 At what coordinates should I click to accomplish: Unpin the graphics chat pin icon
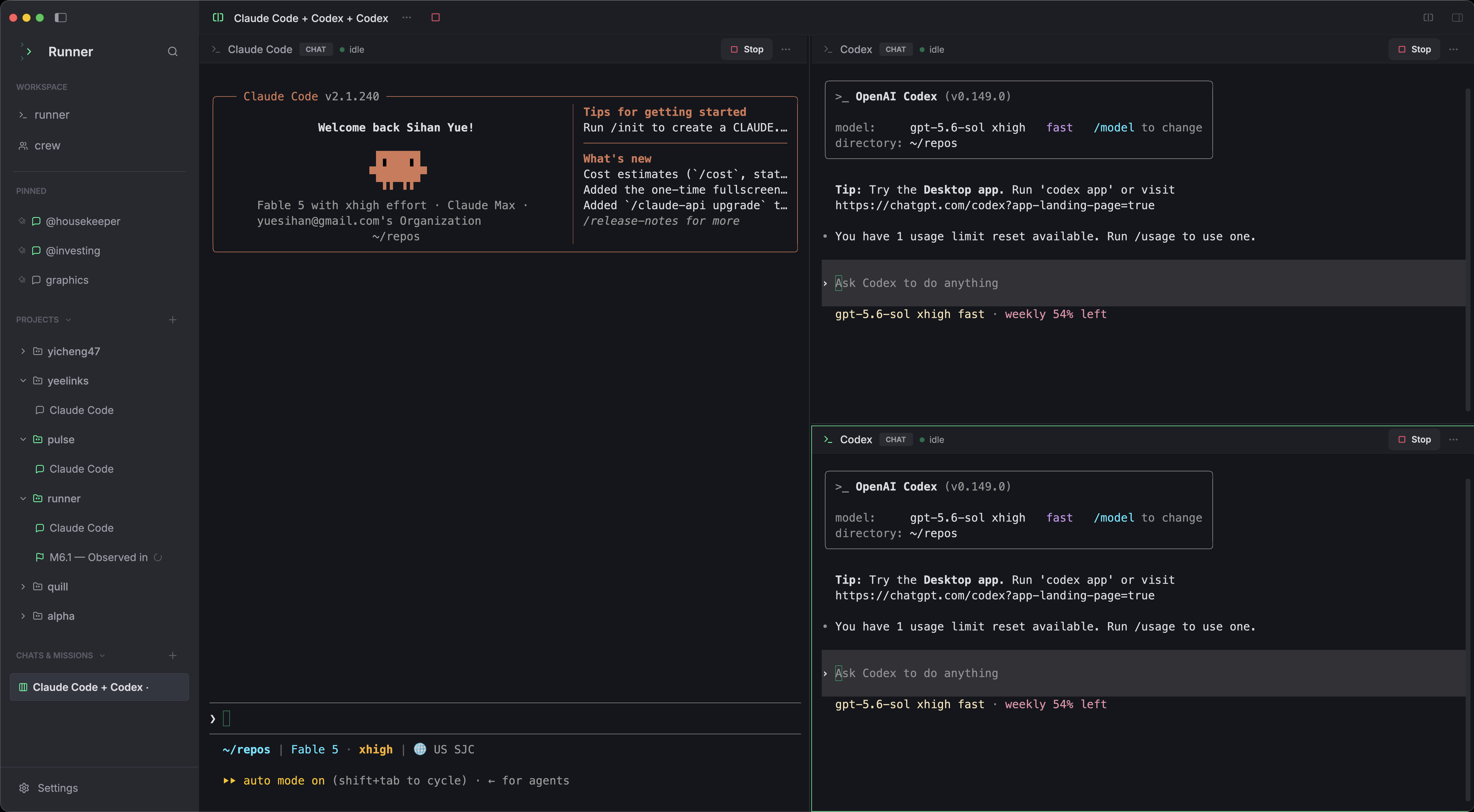[22, 280]
